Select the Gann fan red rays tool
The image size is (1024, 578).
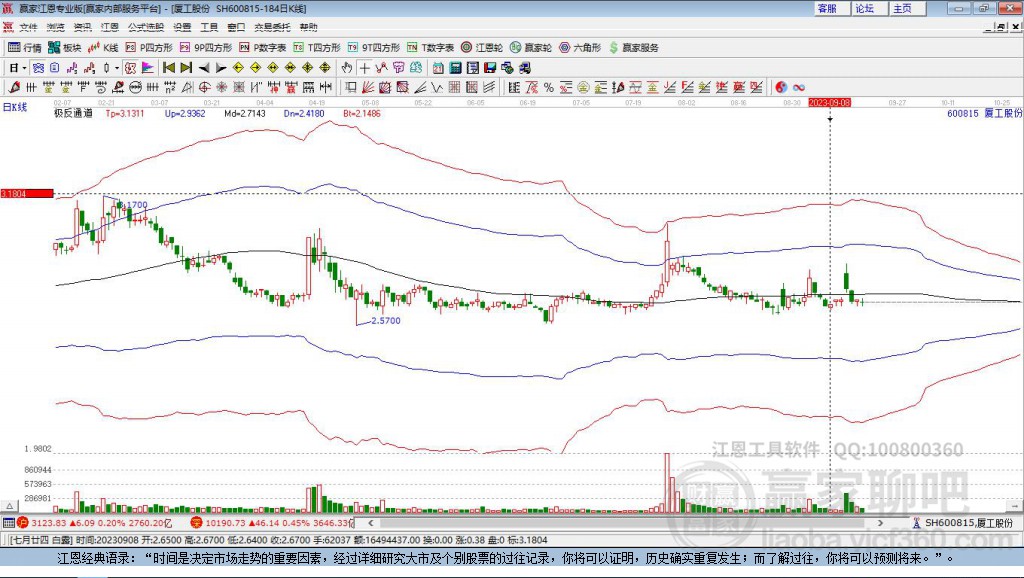tap(368, 87)
